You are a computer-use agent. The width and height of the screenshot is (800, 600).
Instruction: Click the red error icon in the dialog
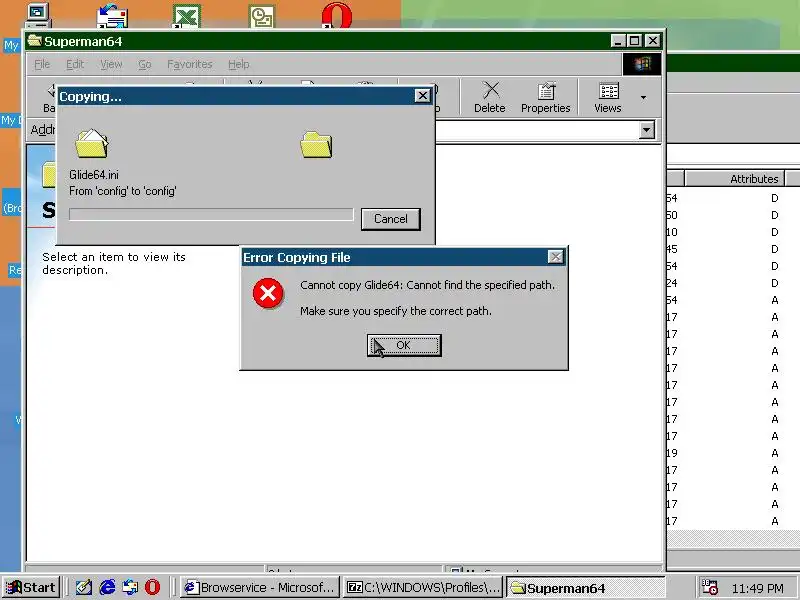pyautogui.click(x=268, y=293)
